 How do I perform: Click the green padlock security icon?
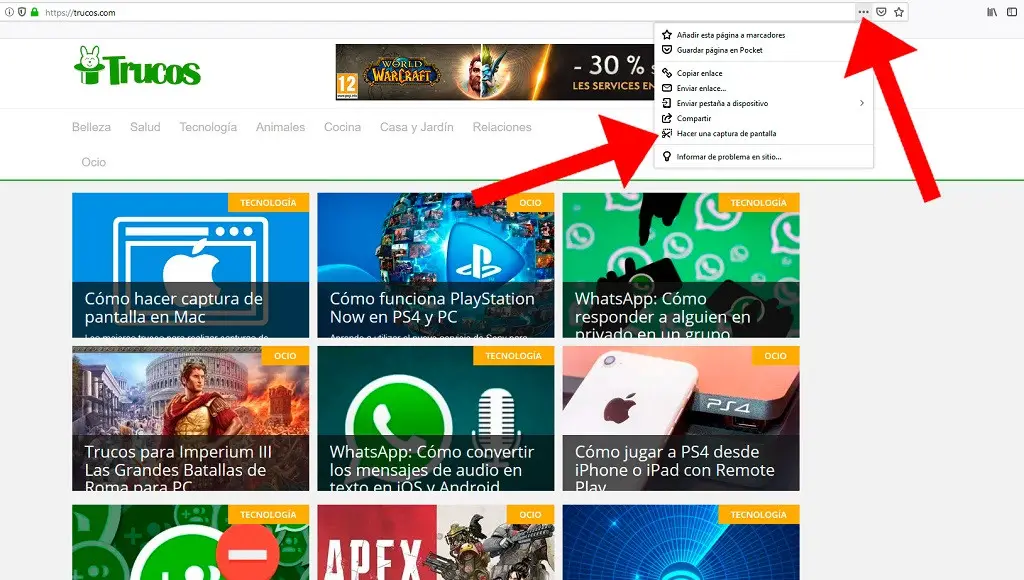(34, 12)
